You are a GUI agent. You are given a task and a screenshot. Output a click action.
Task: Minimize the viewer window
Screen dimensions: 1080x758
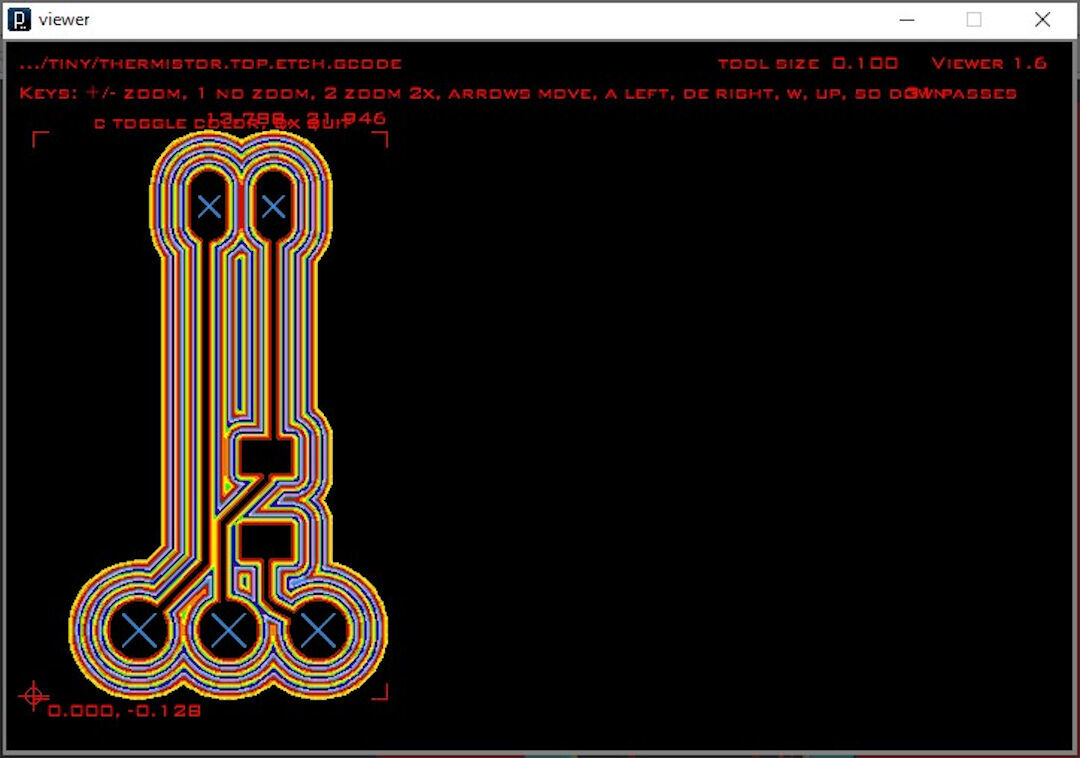point(906,19)
